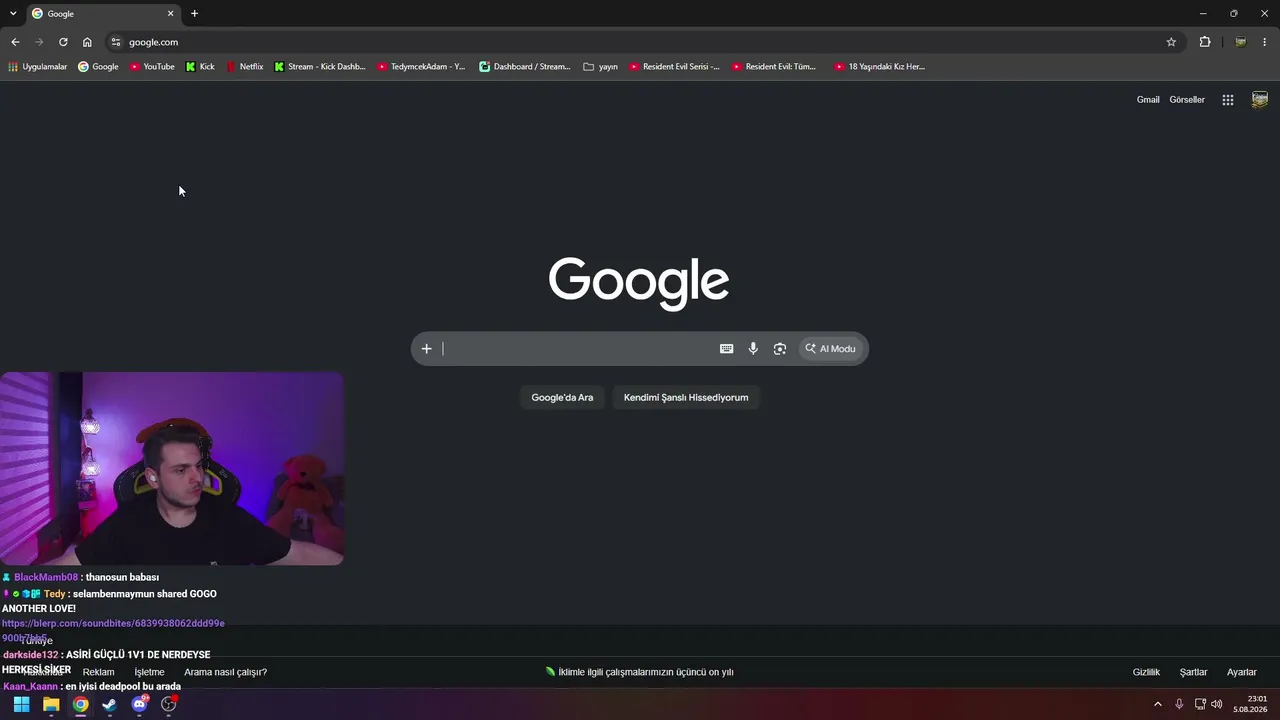Open the Gizlilik privacy link

1146,672
